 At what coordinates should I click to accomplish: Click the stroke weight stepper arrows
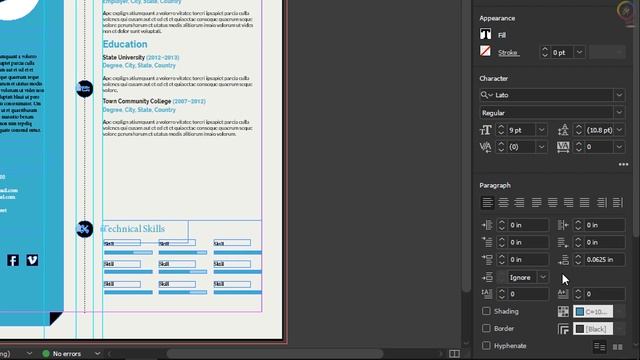click(x=545, y=52)
